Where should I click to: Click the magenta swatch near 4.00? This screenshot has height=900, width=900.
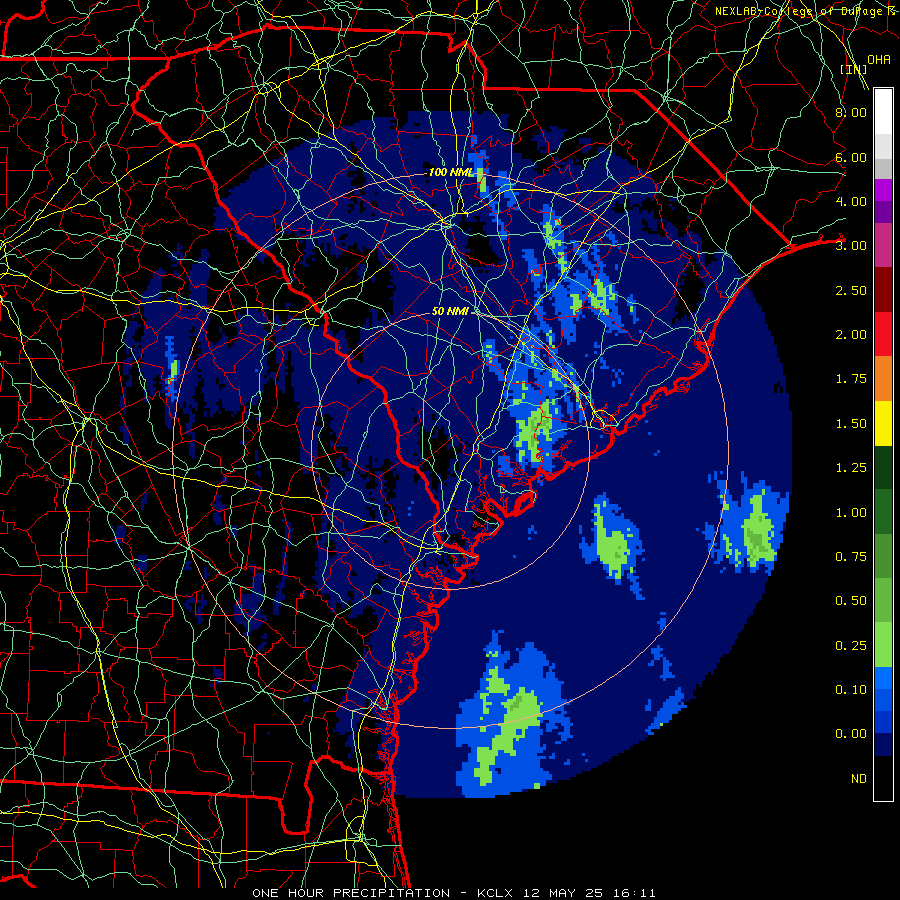883,190
